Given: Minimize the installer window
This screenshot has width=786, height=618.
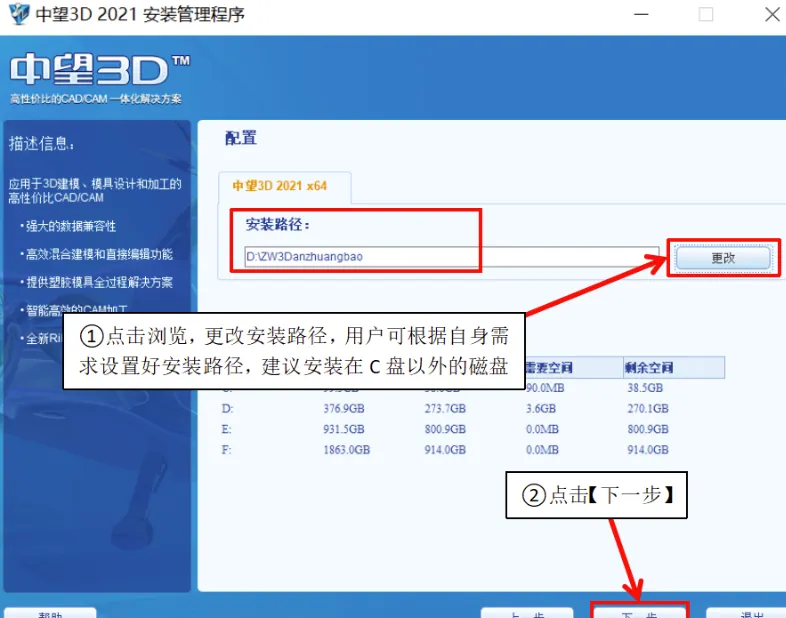Looking at the screenshot, I should click(641, 15).
